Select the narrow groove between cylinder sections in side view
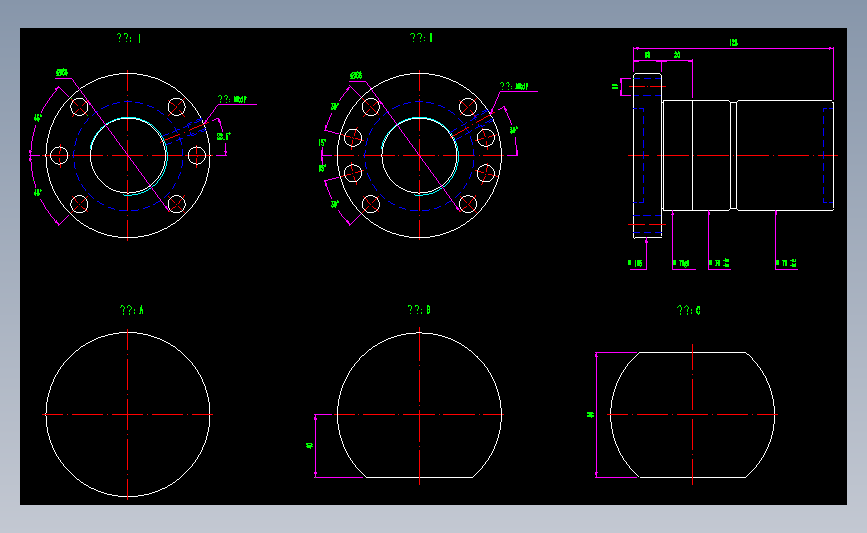Screen dimensions: 867x533 (733, 155)
